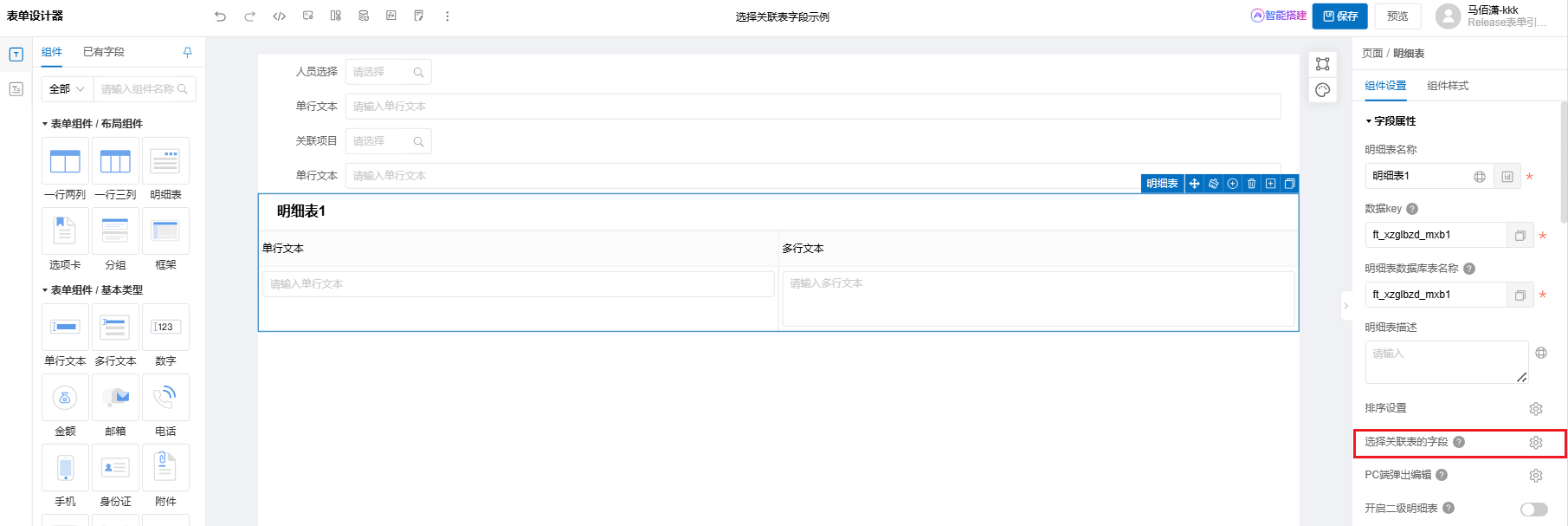
Task: Open multilingual globe for 明细表名称
Action: click(1480, 177)
